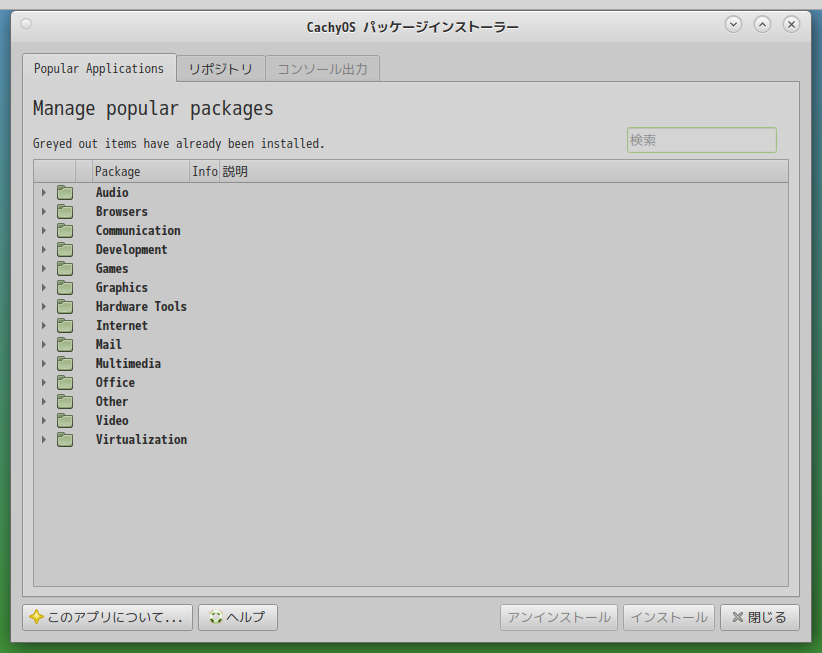Open このアプリについて... about dialog
The image size is (822, 653).
[x=107, y=617]
